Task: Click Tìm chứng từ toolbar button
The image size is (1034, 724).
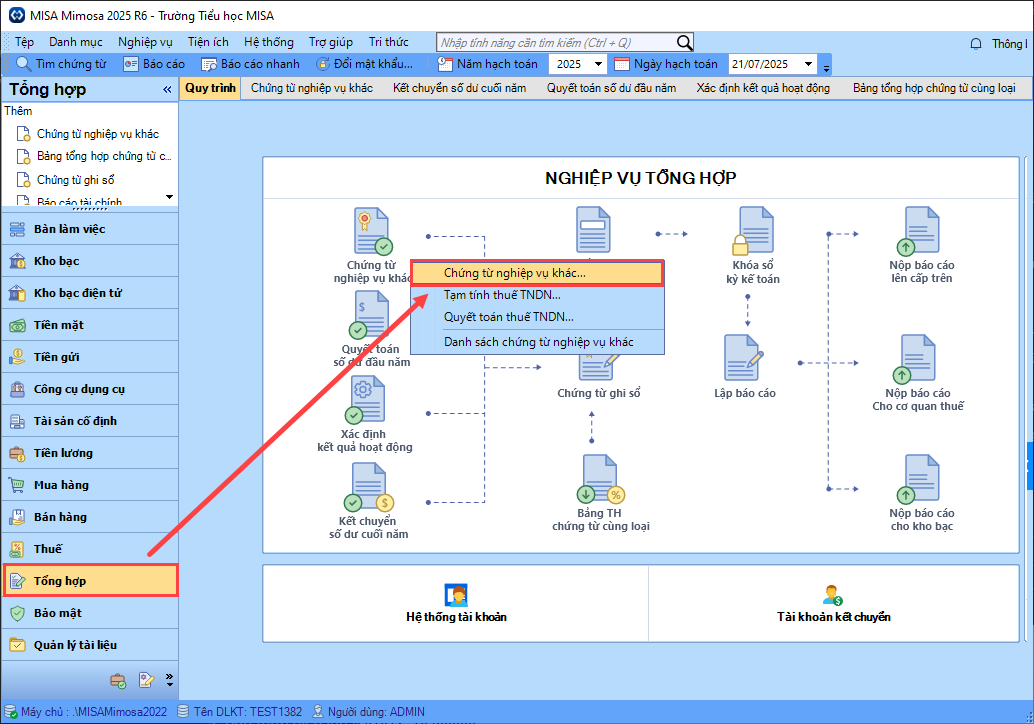Action: pyautogui.click(x=61, y=64)
